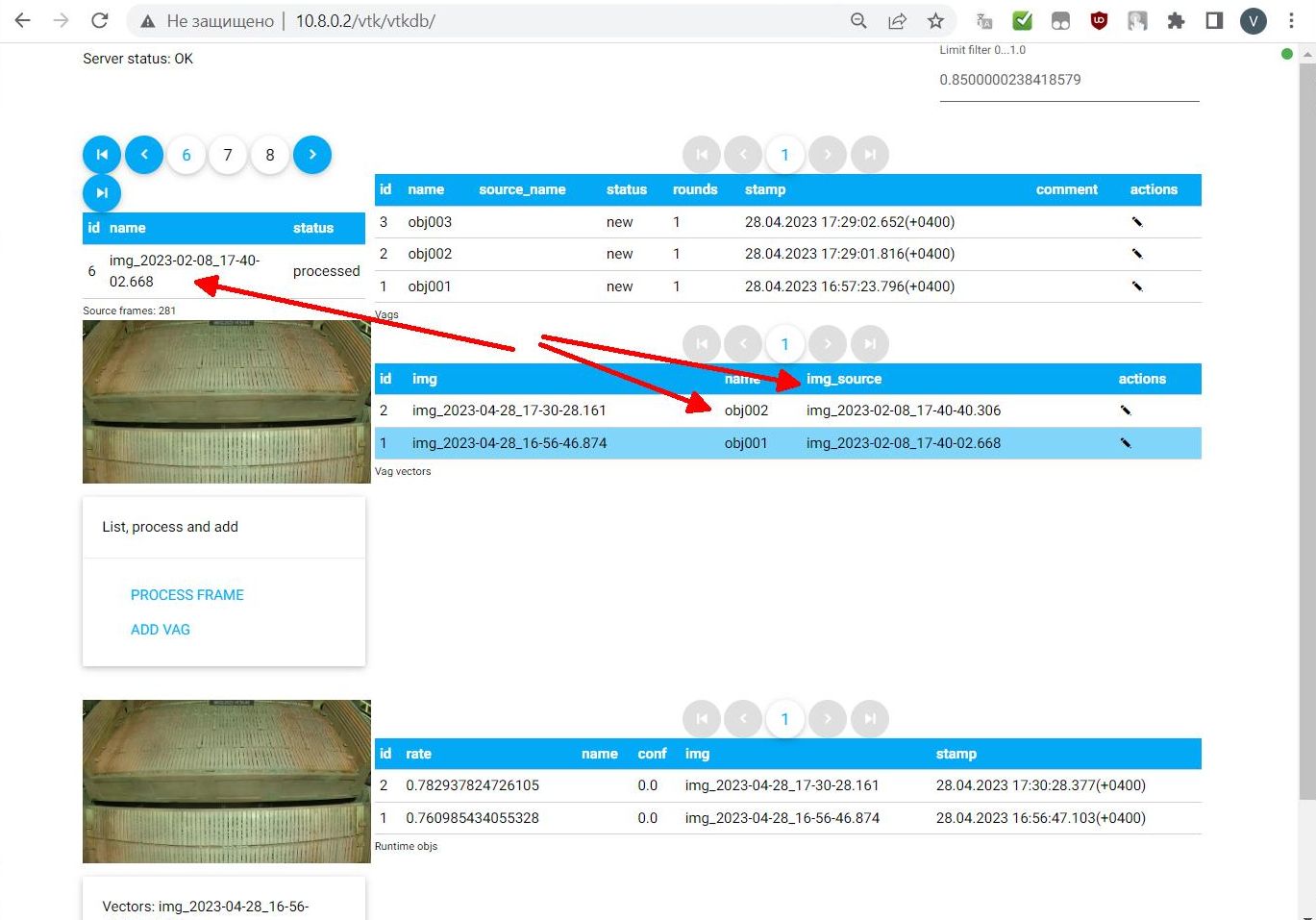This screenshot has width=1316, height=920.
Task: Click the stamp column header in Vags table
Action: point(765,189)
